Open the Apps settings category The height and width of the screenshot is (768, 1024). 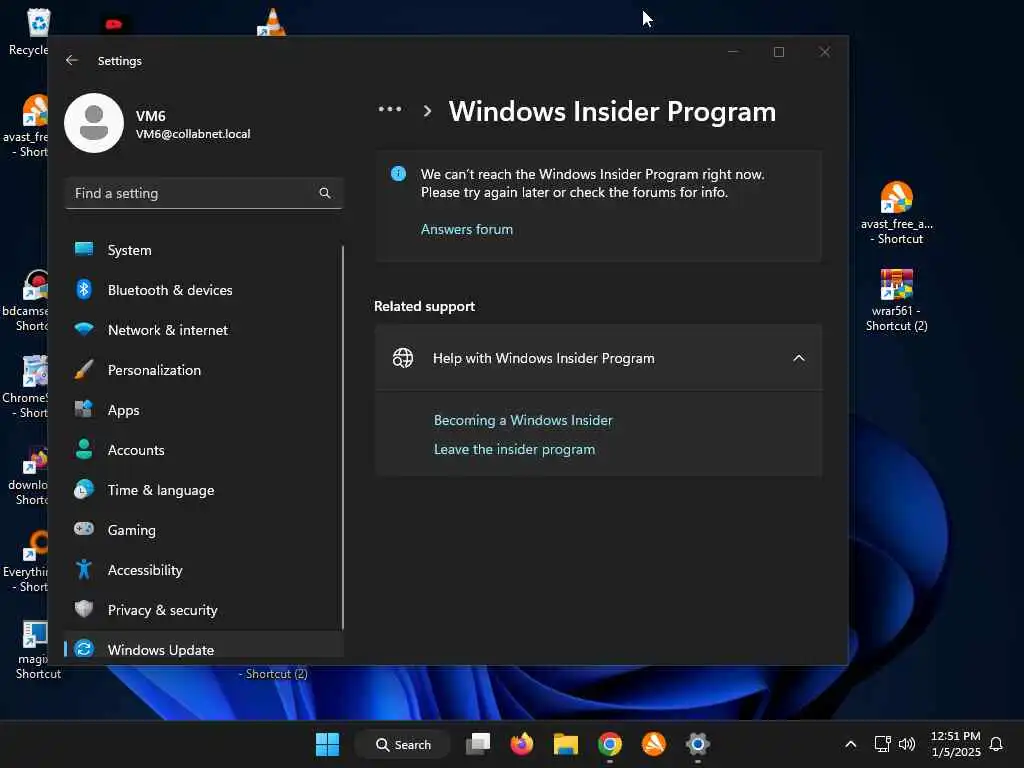[x=203, y=410]
